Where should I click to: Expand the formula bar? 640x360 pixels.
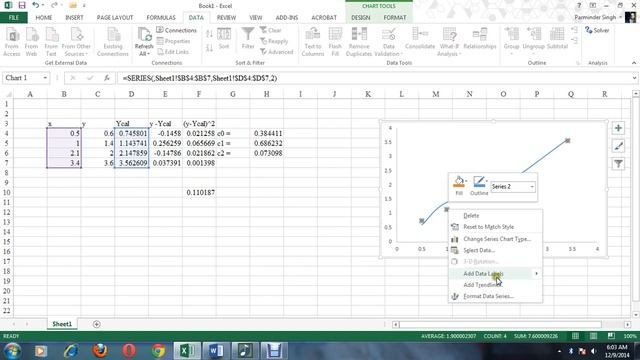(634, 78)
